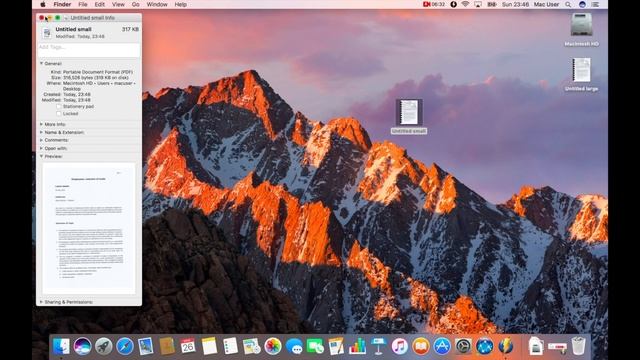Collapse the General section
The width and height of the screenshot is (640, 360).
[41, 64]
